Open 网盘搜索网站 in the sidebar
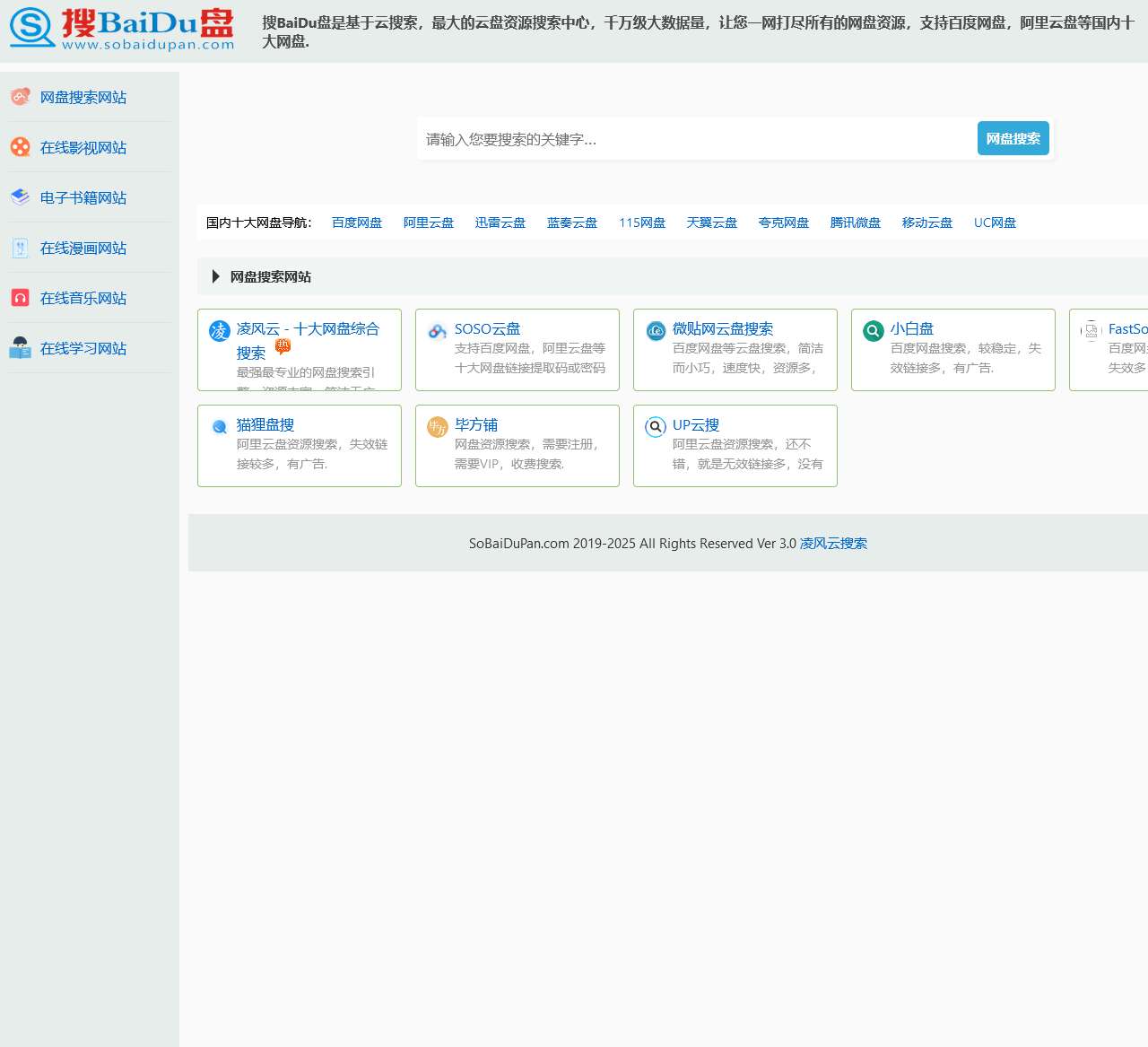The width and height of the screenshot is (1148, 1047). (x=83, y=97)
